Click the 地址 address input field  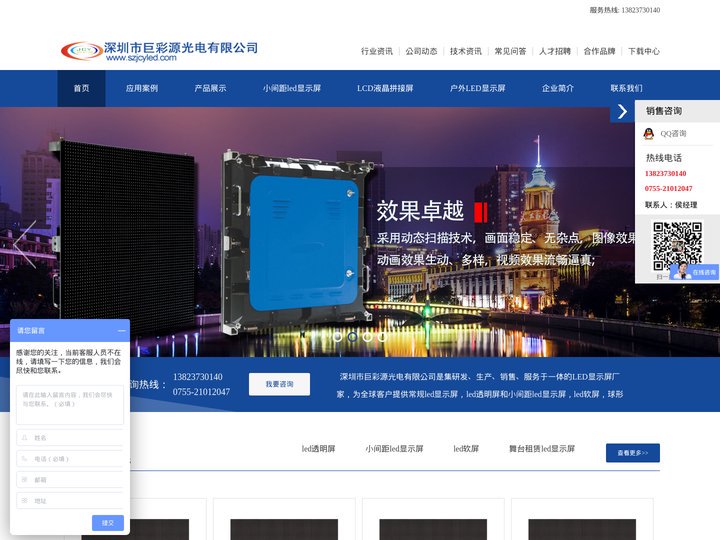(x=70, y=501)
